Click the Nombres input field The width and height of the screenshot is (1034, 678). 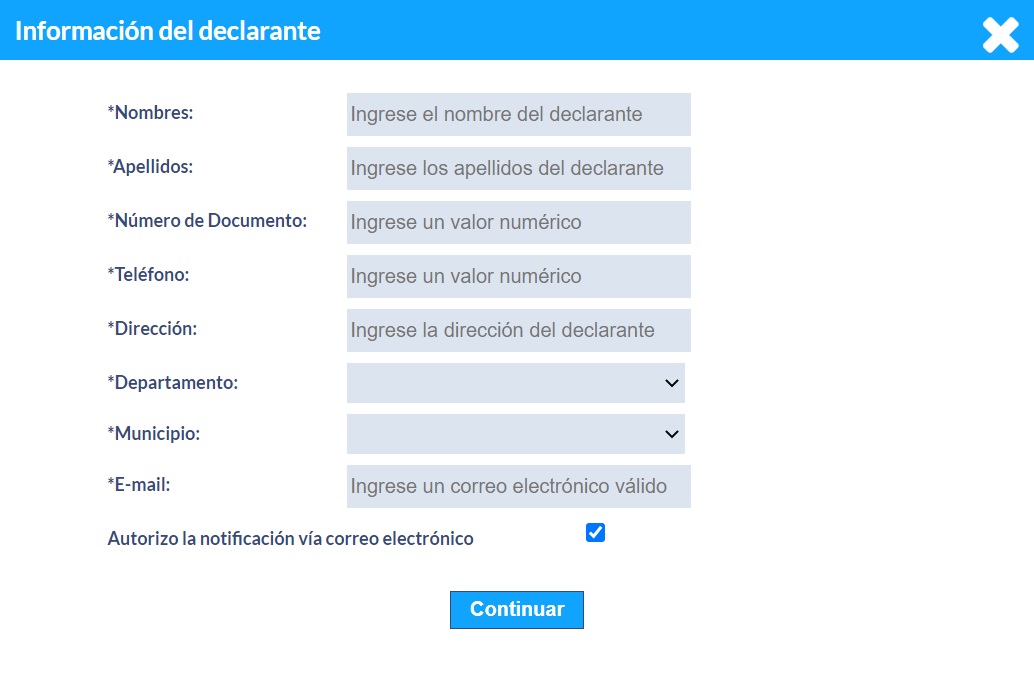518,114
